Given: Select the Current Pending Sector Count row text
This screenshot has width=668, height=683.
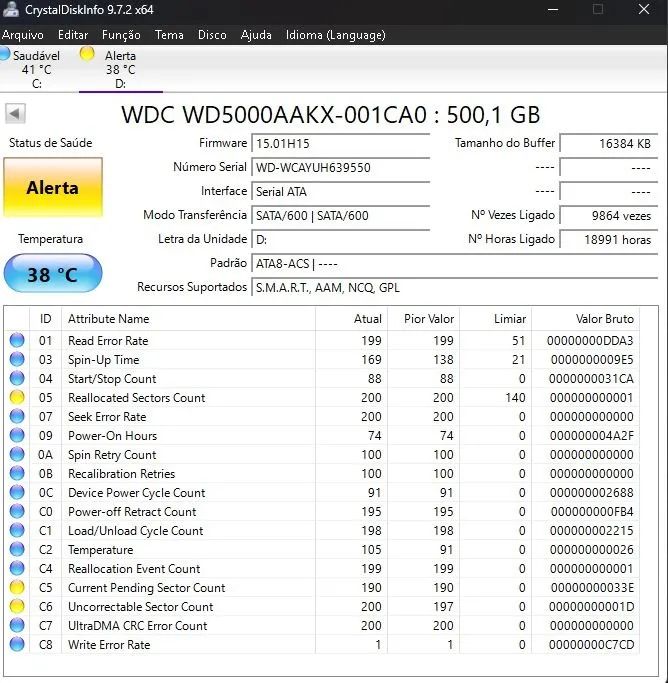Looking at the screenshot, I should 146,588.
